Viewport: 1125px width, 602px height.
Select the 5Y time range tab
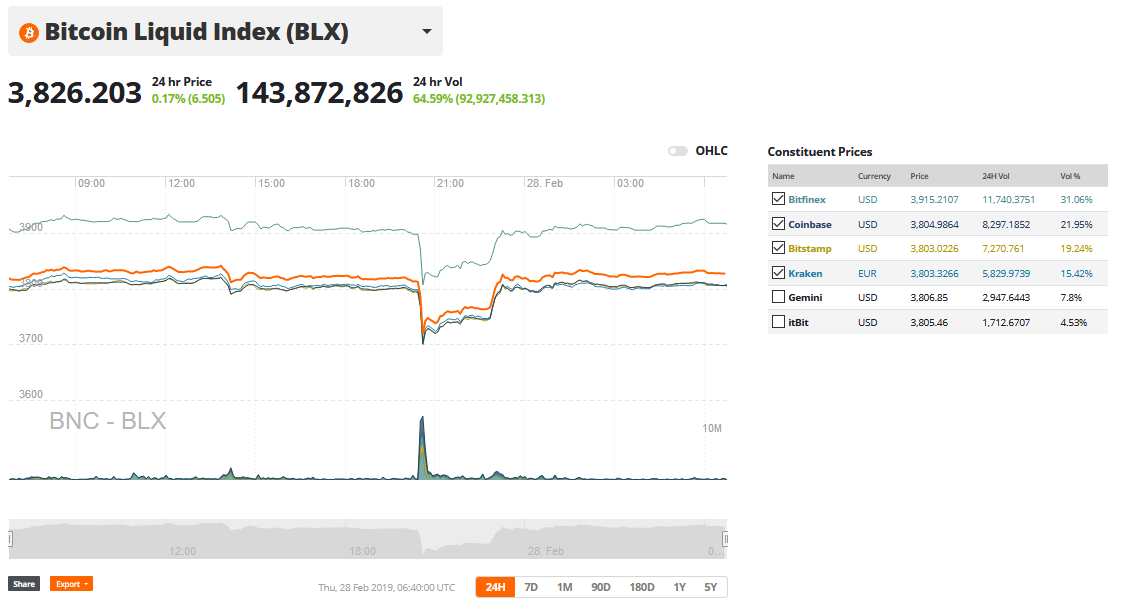710,587
